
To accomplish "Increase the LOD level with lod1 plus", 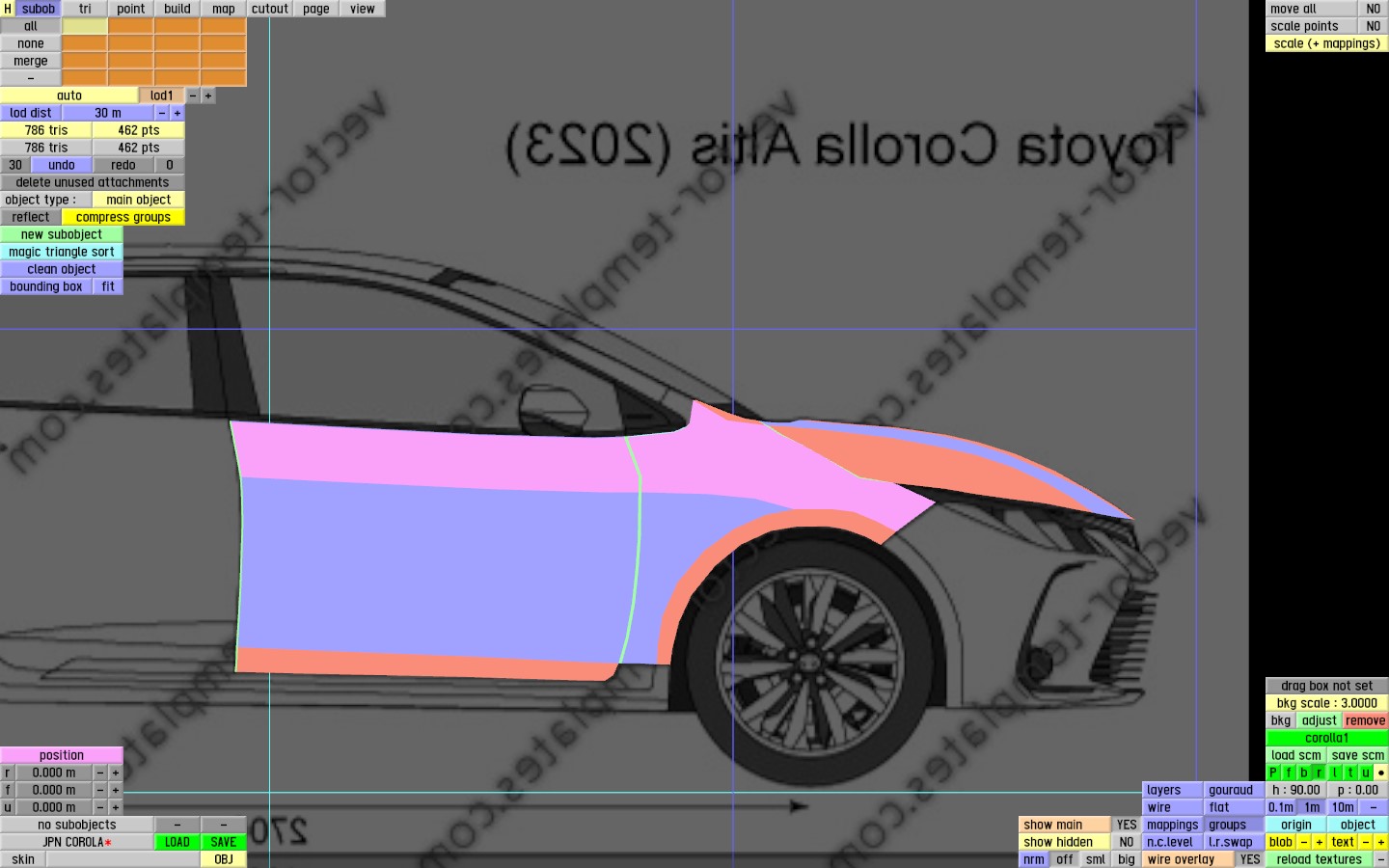I will pos(208,95).
